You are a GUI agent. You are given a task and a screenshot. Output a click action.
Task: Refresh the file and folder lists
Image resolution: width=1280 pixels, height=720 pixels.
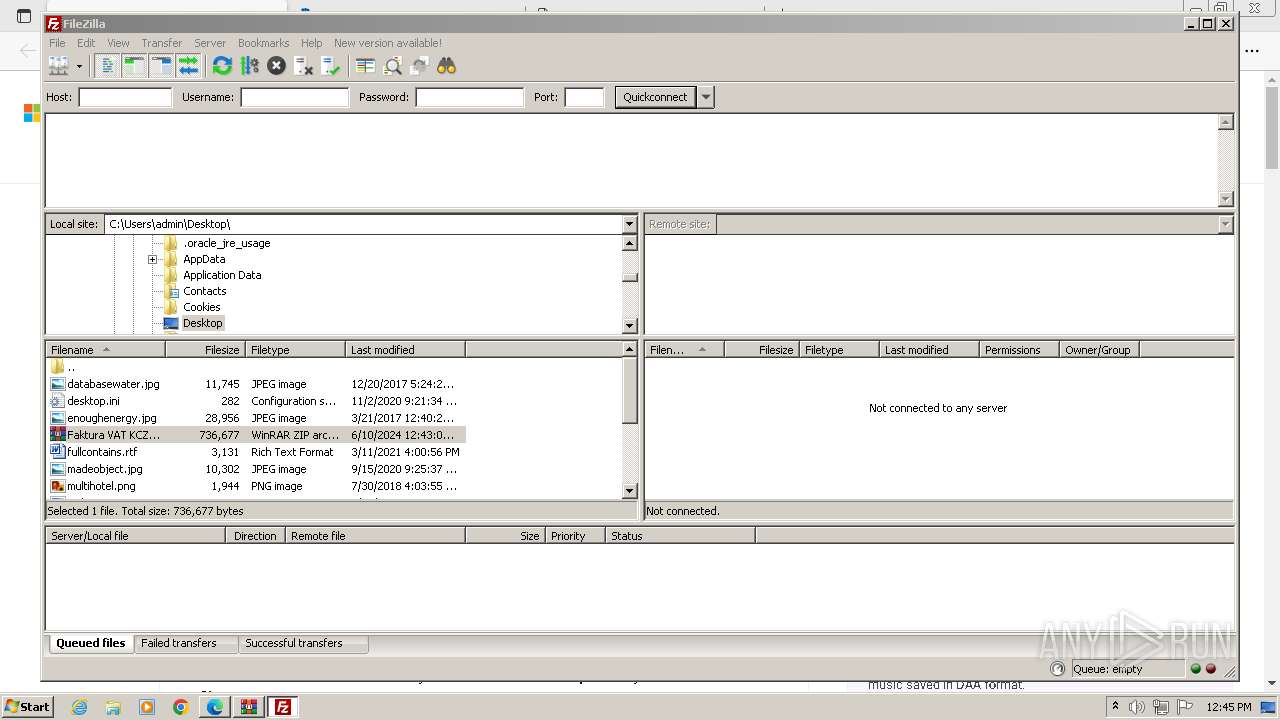point(222,66)
